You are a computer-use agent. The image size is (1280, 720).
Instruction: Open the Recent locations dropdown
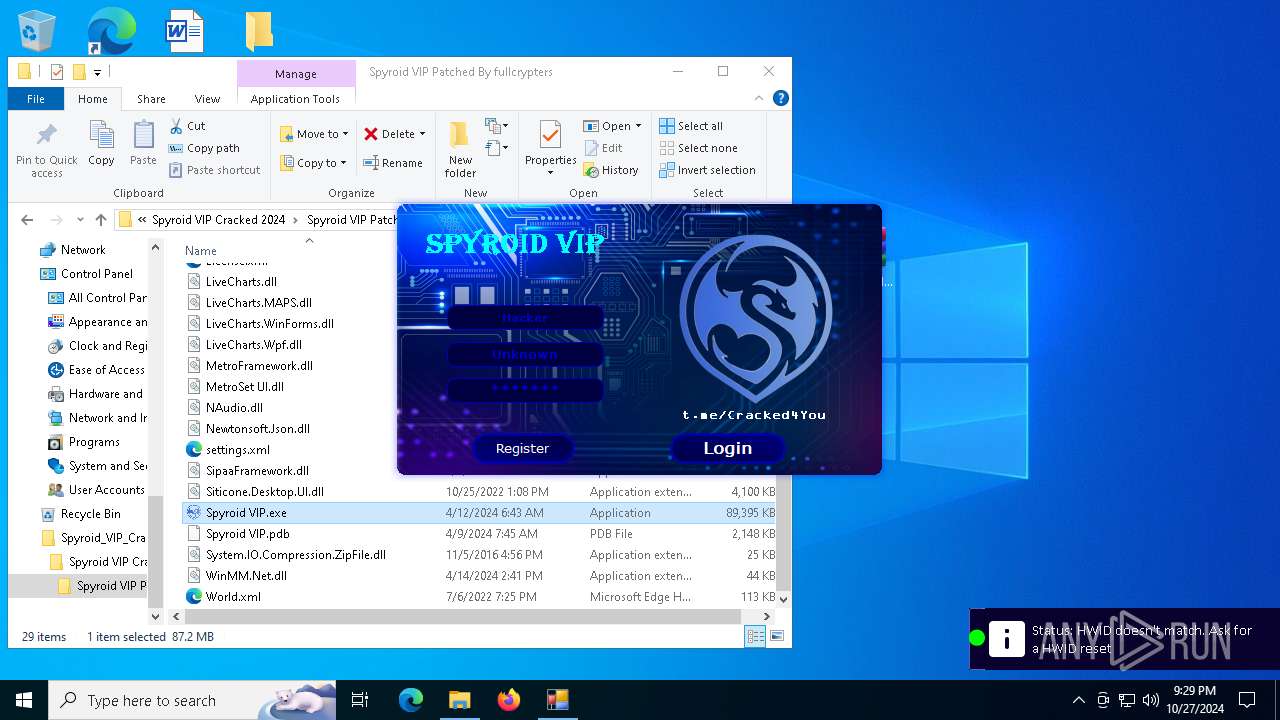(x=79, y=220)
